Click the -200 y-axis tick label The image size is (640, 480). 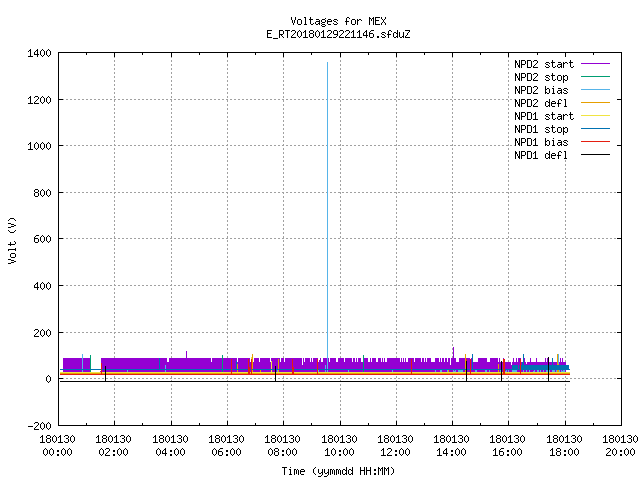pyautogui.click(x=39, y=426)
